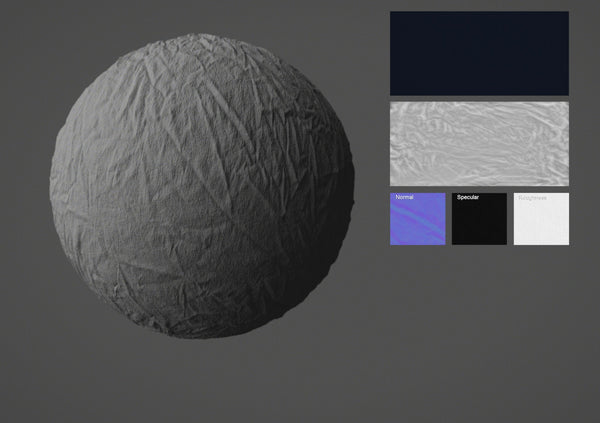The height and width of the screenshot is (423, 600).
Task: Click the bottom of the Specular tile
Action: (x=479, y=238)
